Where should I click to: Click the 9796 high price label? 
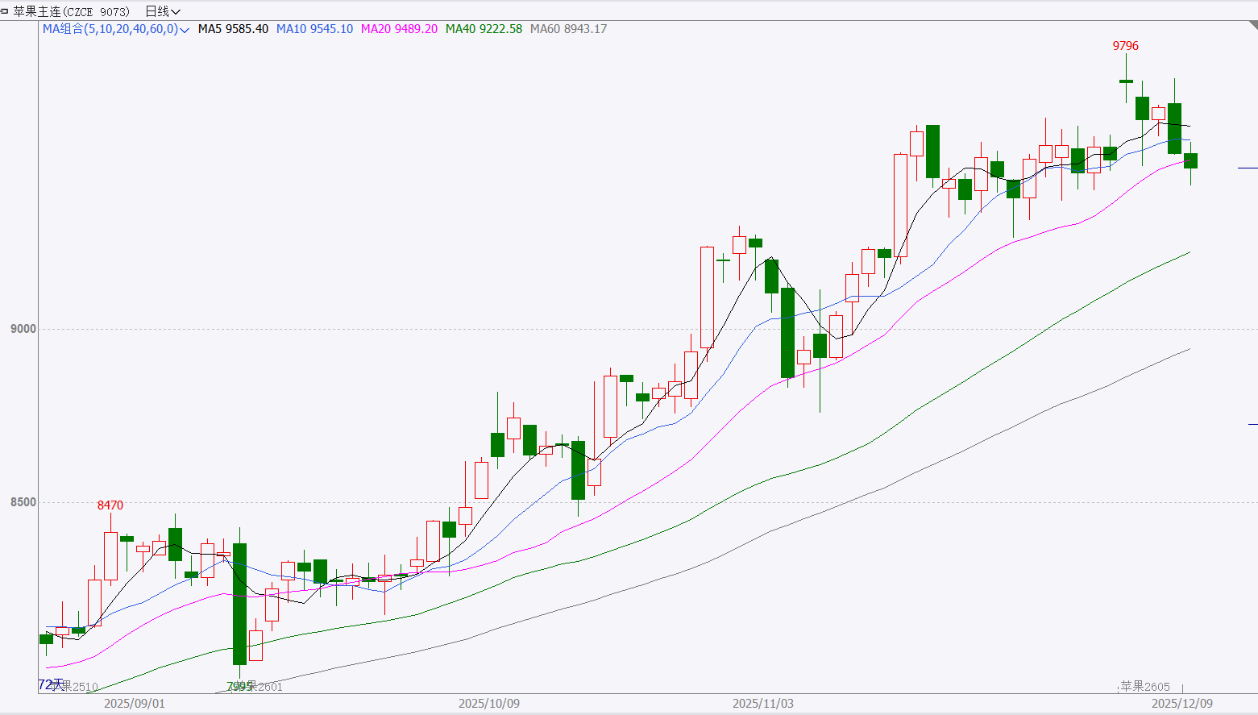point(1126,46)
